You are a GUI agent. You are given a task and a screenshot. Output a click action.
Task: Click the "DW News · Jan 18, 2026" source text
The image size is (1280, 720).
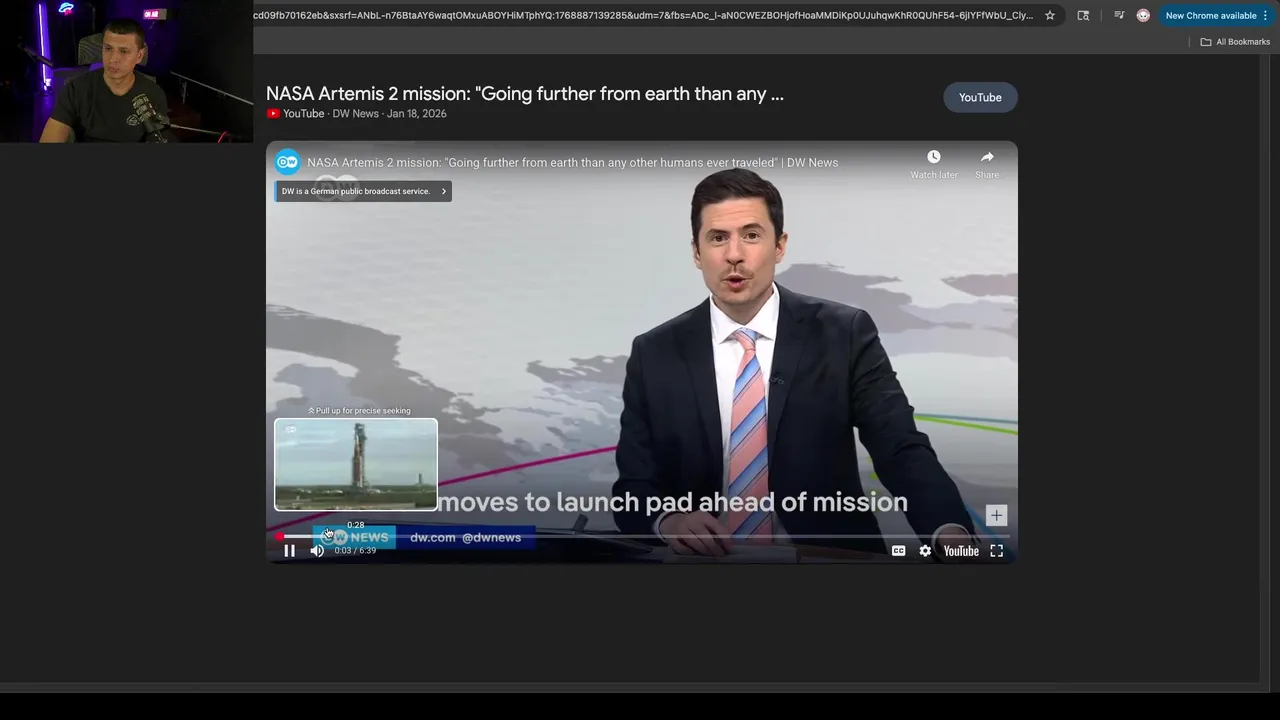[390, 114]
